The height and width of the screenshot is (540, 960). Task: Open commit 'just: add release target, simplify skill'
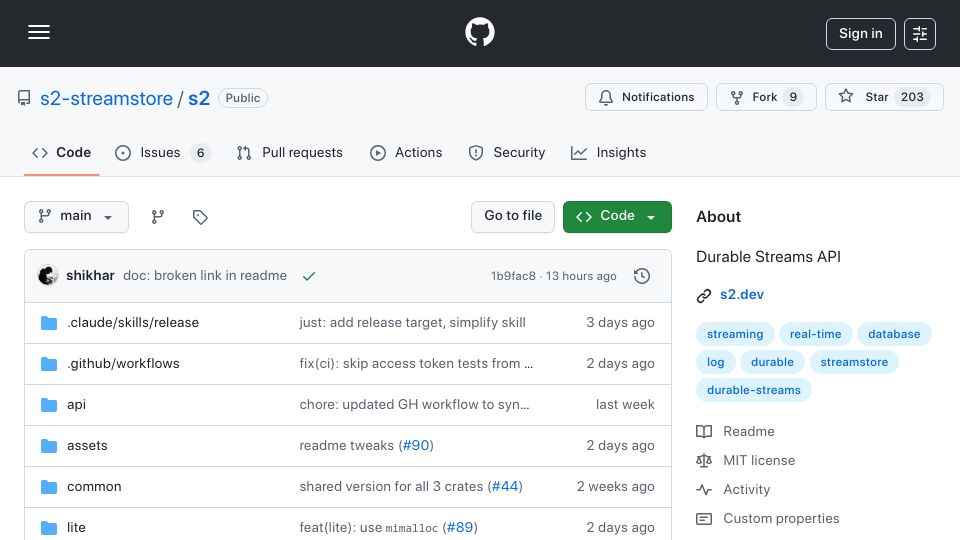[412, 323]
